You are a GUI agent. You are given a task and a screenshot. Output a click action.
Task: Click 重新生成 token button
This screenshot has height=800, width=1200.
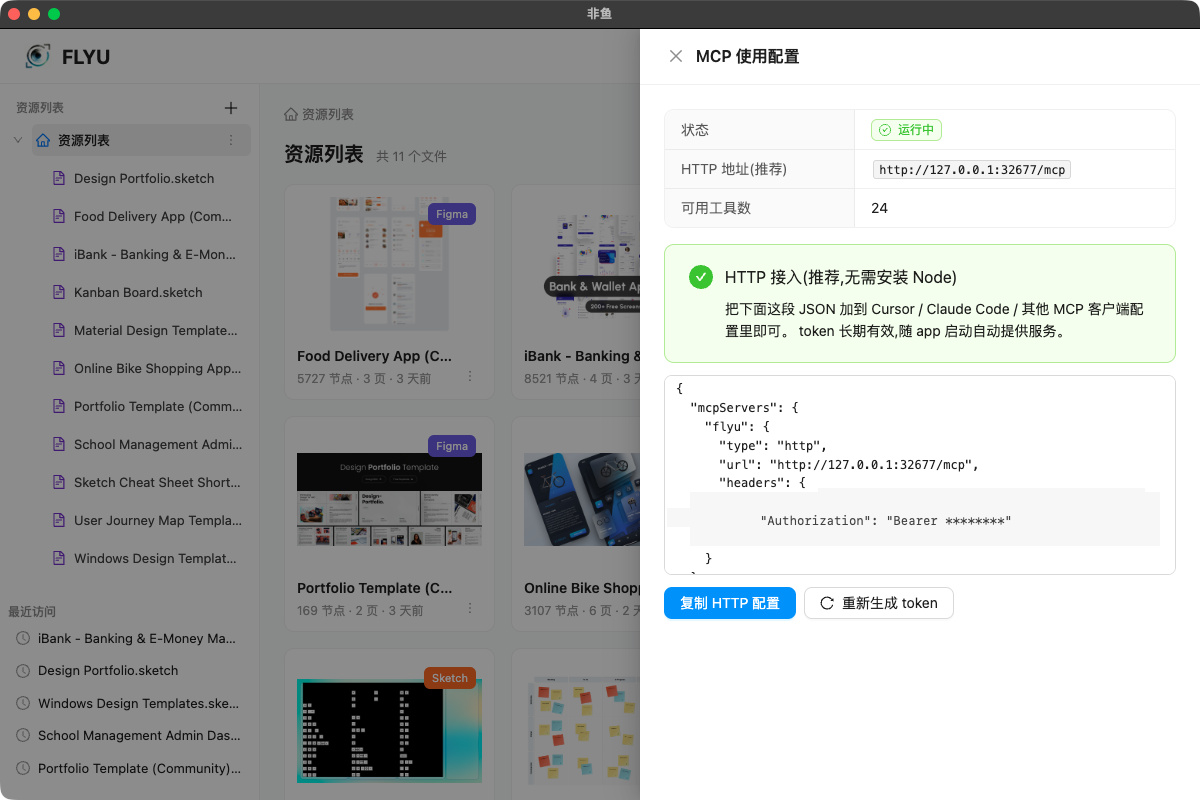(879, 603)
